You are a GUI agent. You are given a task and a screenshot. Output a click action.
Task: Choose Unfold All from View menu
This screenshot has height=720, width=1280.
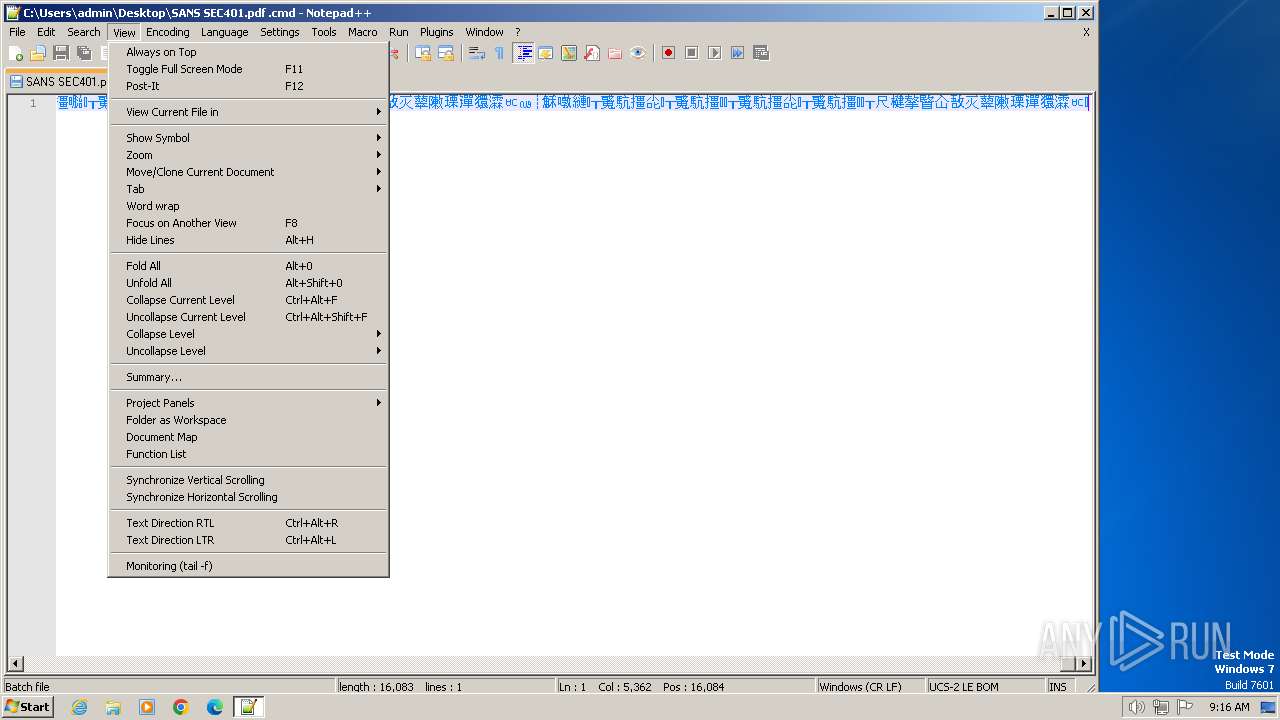[x=248, y=283]
